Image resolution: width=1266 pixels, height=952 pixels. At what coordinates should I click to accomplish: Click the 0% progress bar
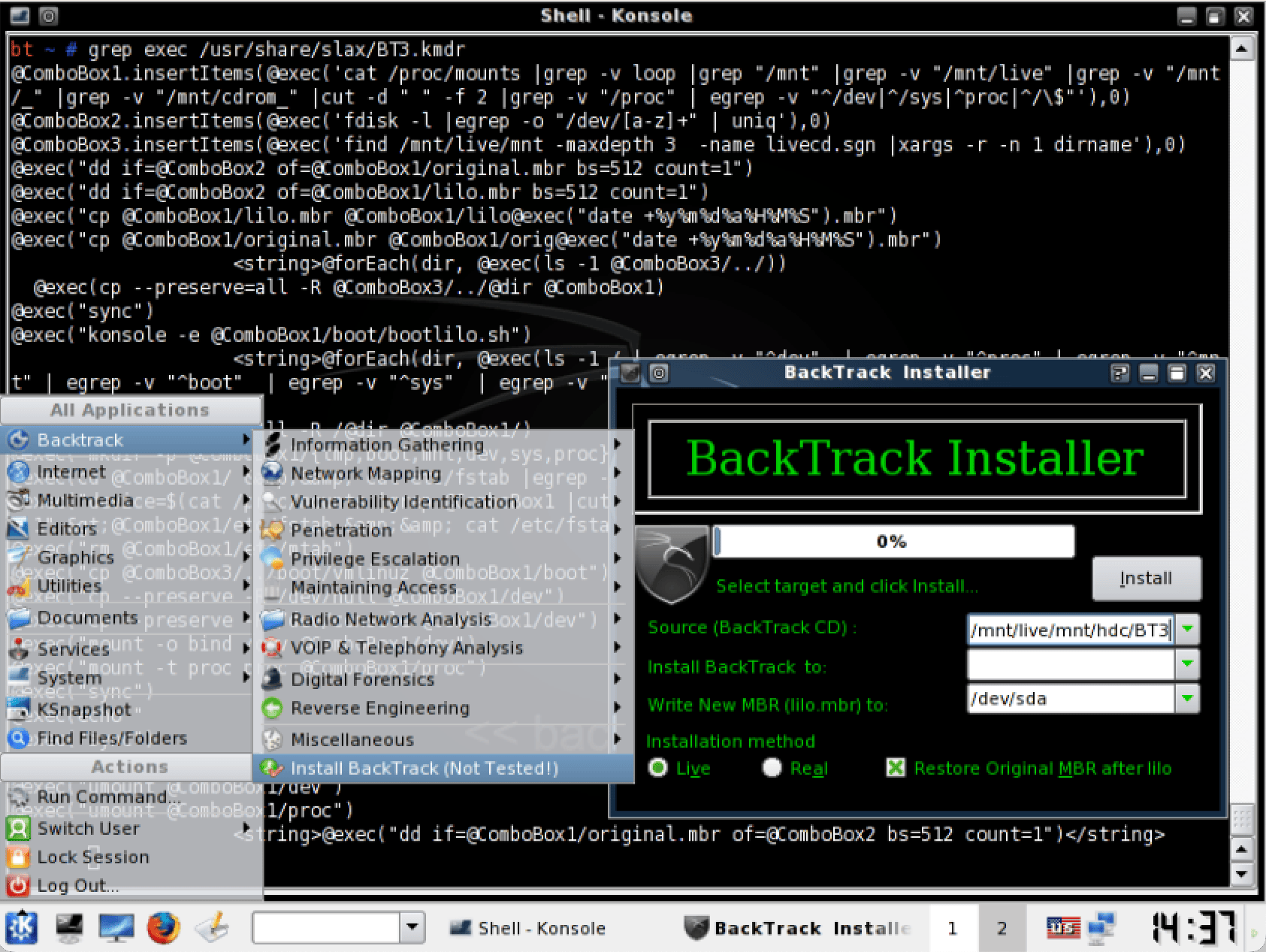[x=893, y=540]
